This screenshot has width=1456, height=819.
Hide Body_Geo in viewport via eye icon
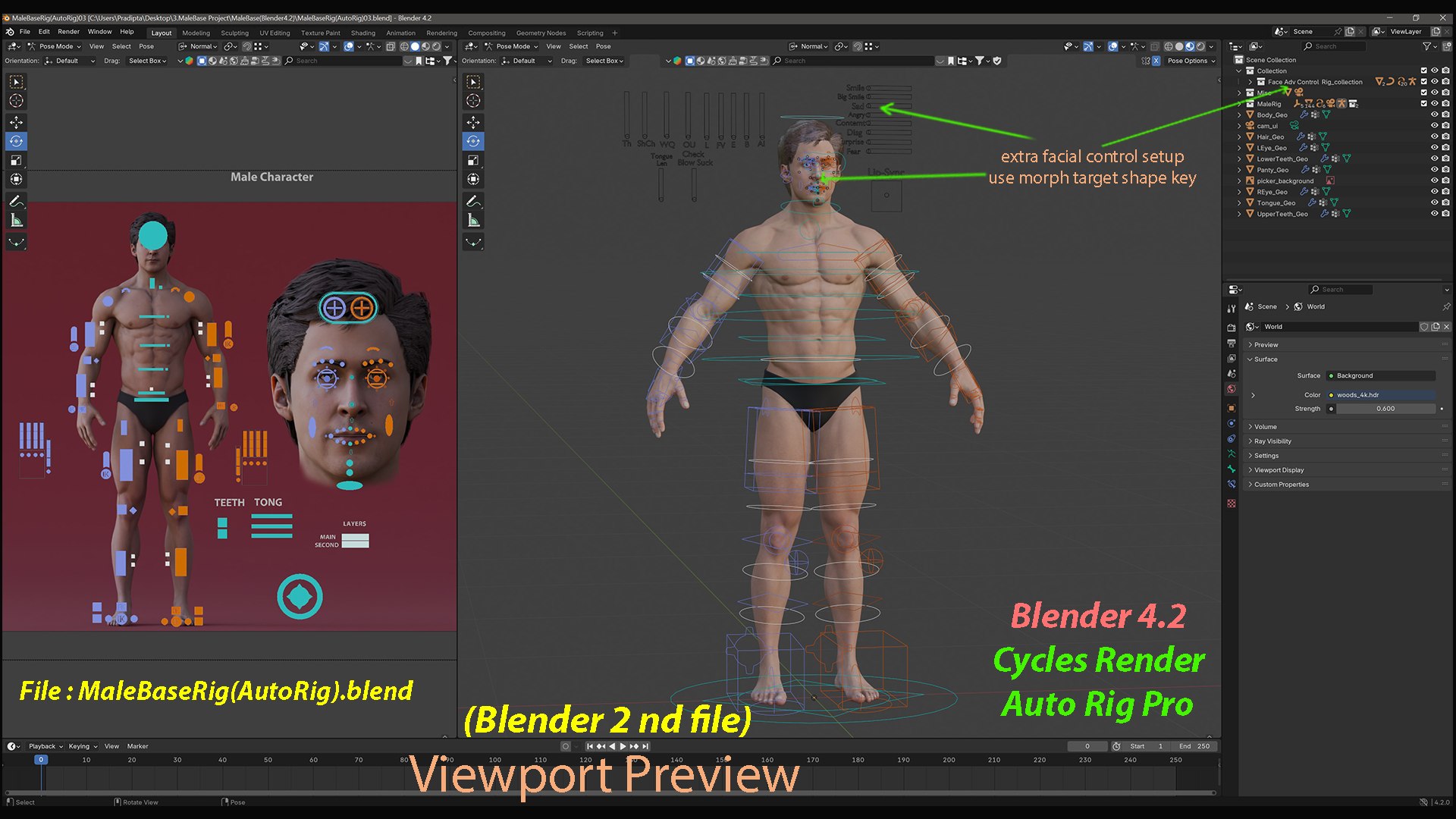1434,115
